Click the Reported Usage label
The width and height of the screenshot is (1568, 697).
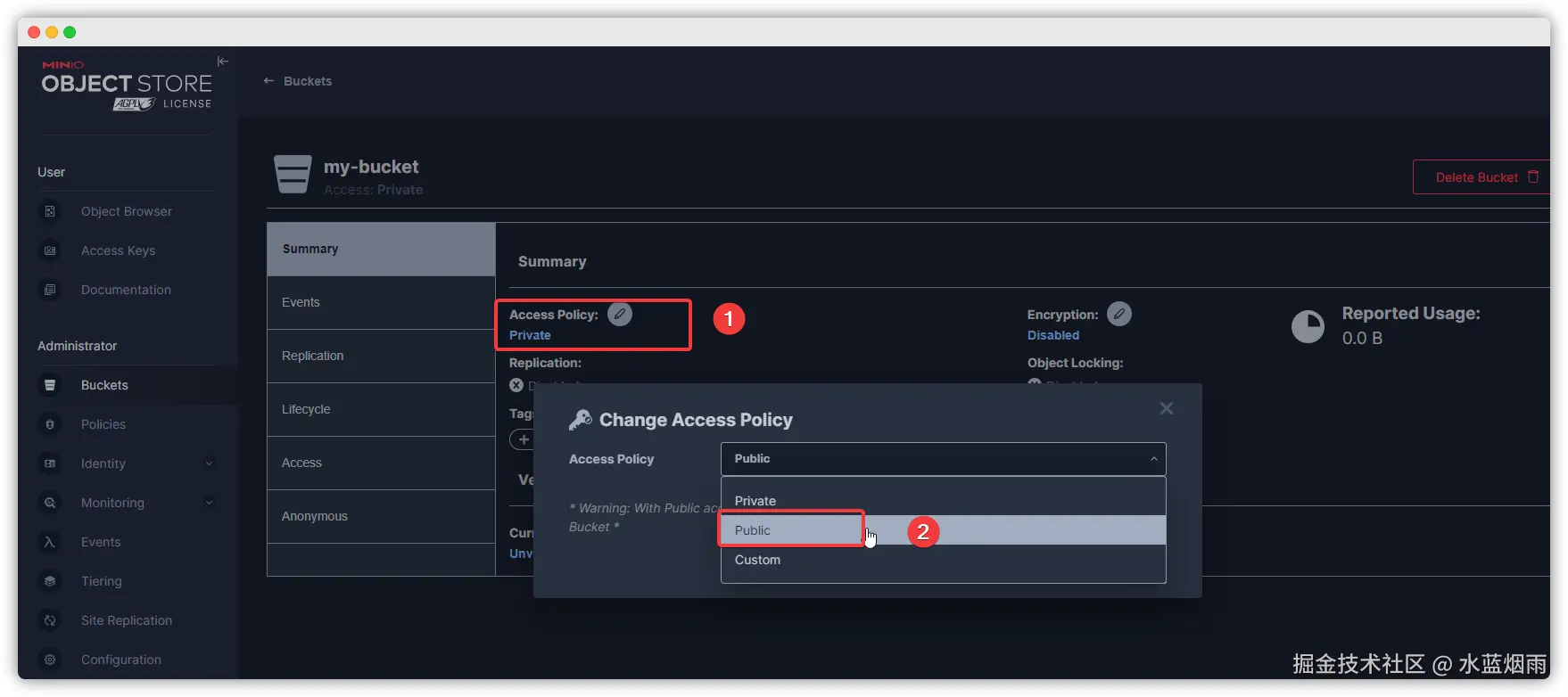[x=1411, y=314]
